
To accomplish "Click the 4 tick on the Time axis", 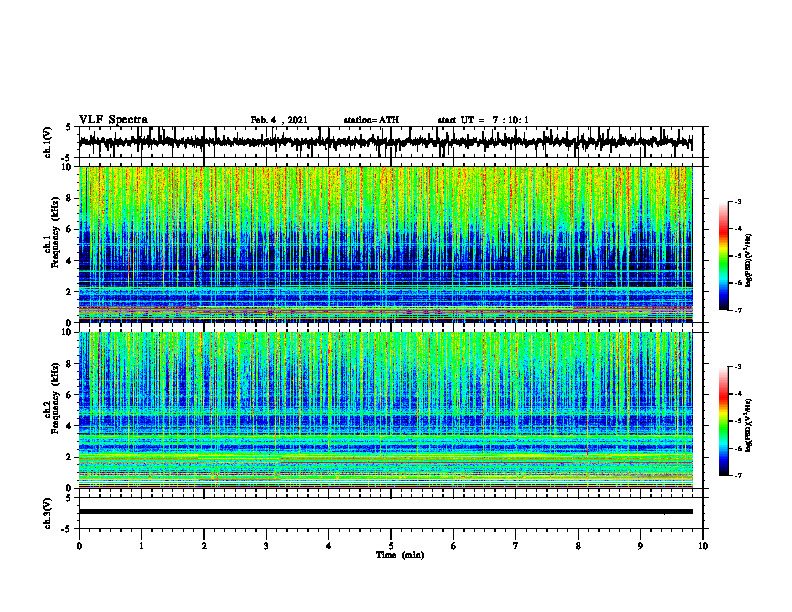I will coord(329,546).
